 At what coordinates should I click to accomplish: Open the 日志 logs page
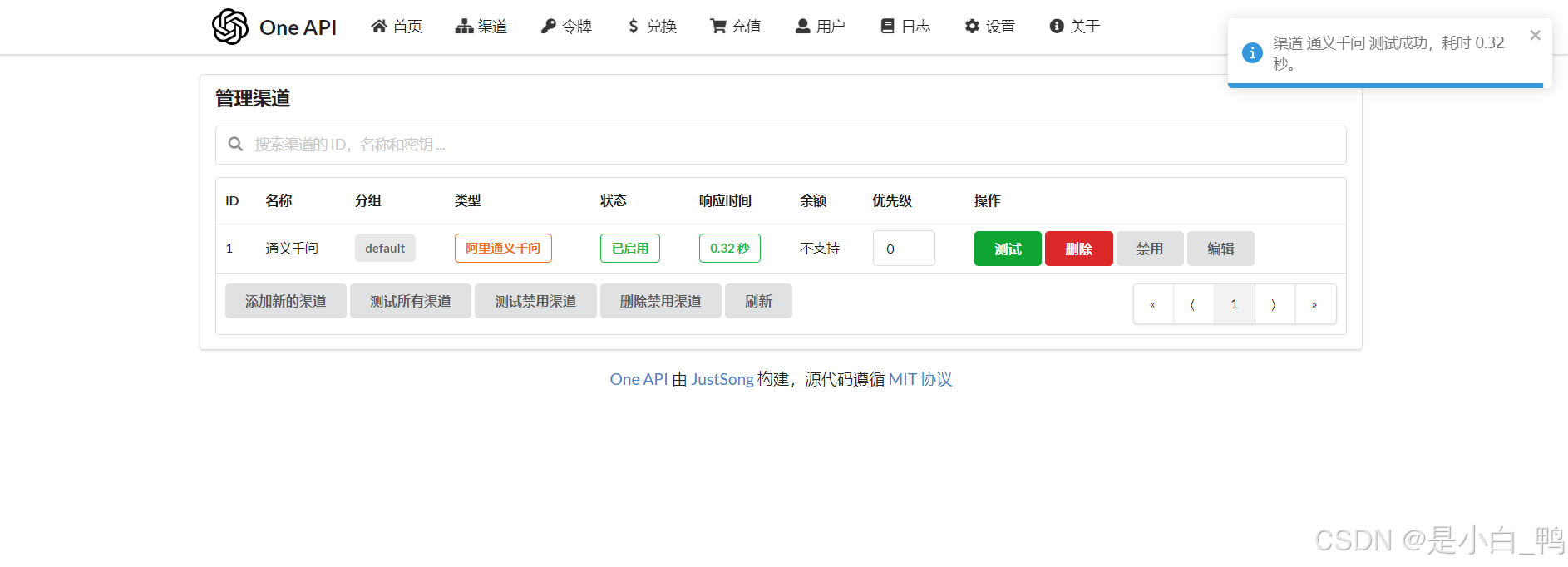tap(905, 27)
